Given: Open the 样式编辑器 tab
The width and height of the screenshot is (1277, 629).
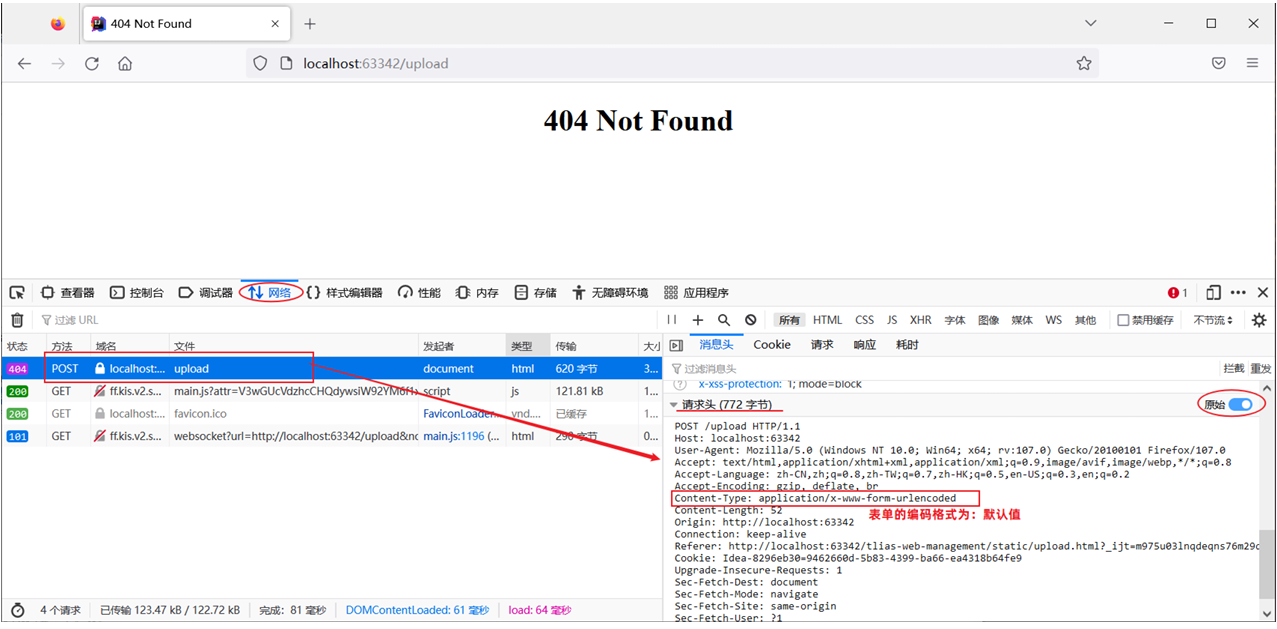Looking at the screenshot, I should [x=344, y=293].
